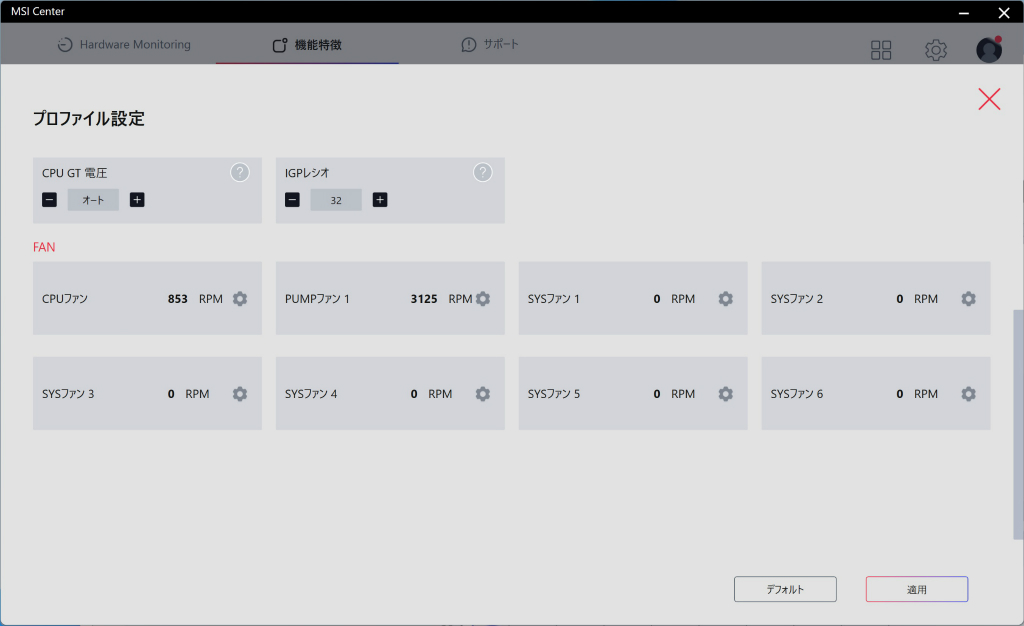The width and height of the screenshot is (1024, 626).
Task: Decrease CPU GT 電圧 with minus button
Action: click(x=50, y=200)
